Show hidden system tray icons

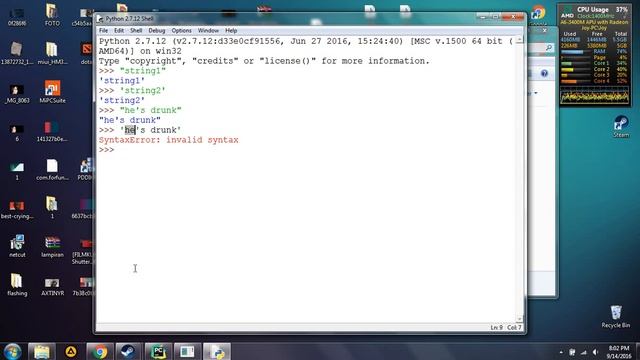click(x=561, y=352)
